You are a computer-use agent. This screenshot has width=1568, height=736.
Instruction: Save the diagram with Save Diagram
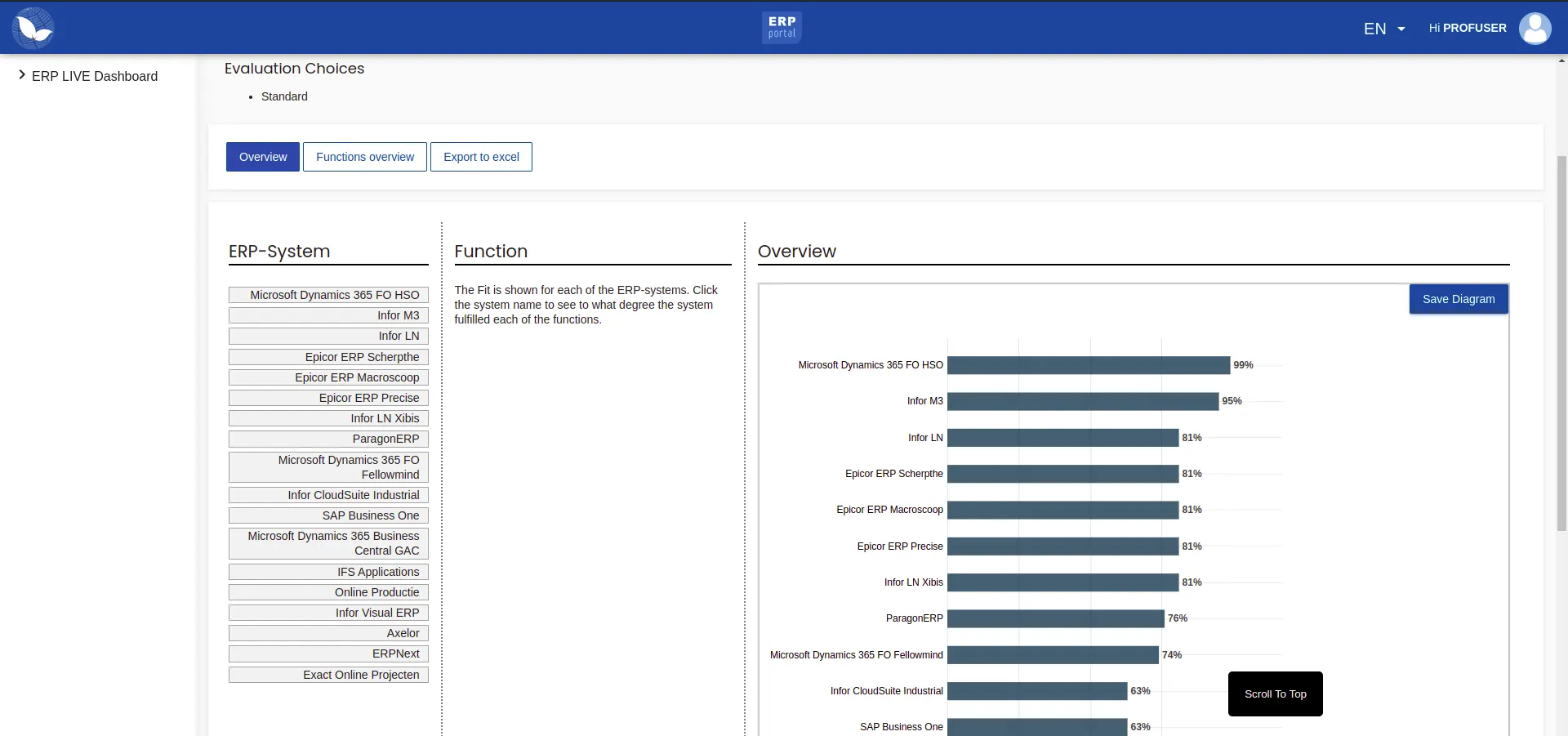click(1459, 299)
